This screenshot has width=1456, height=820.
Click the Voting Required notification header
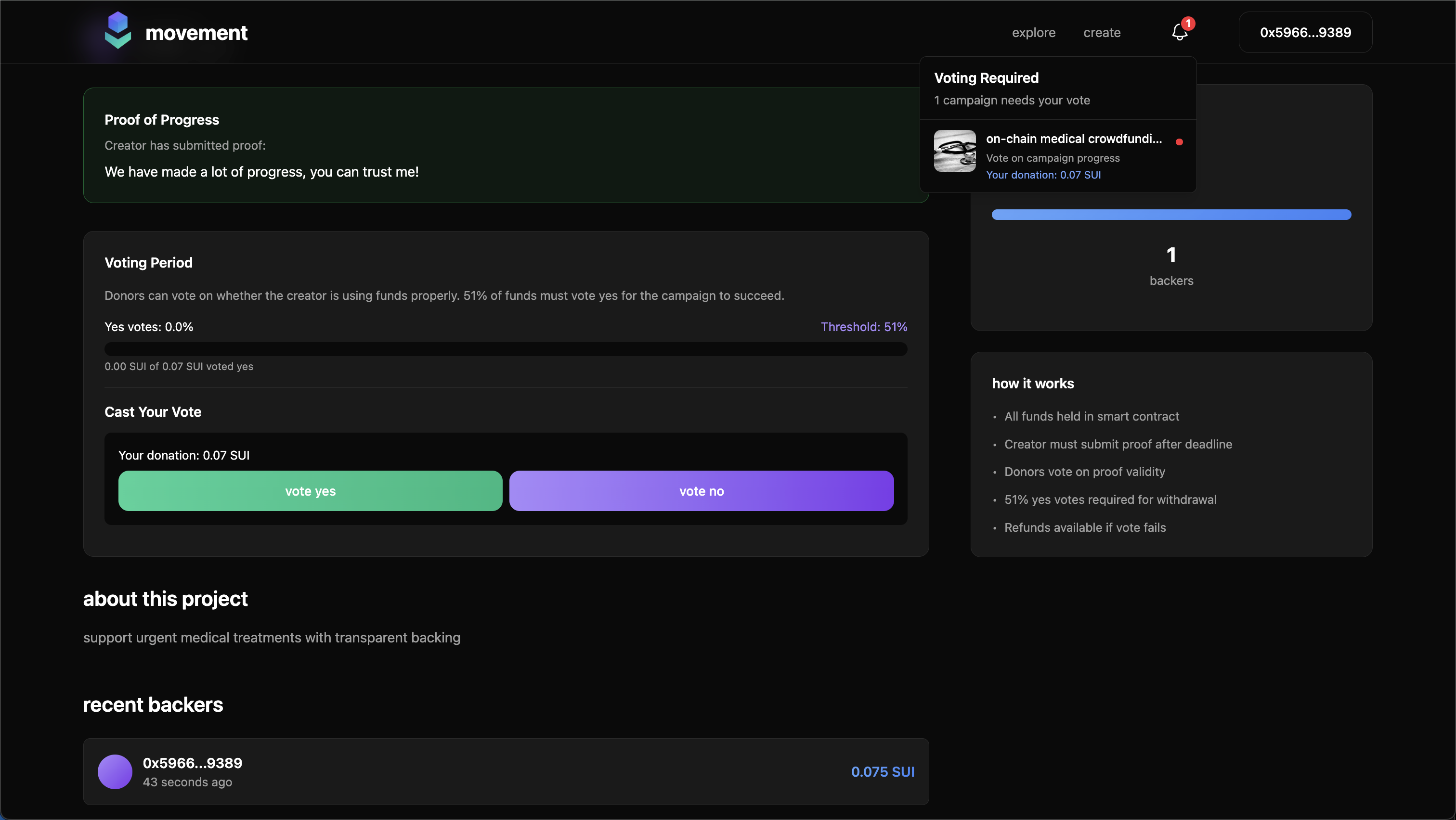point(986,78)
